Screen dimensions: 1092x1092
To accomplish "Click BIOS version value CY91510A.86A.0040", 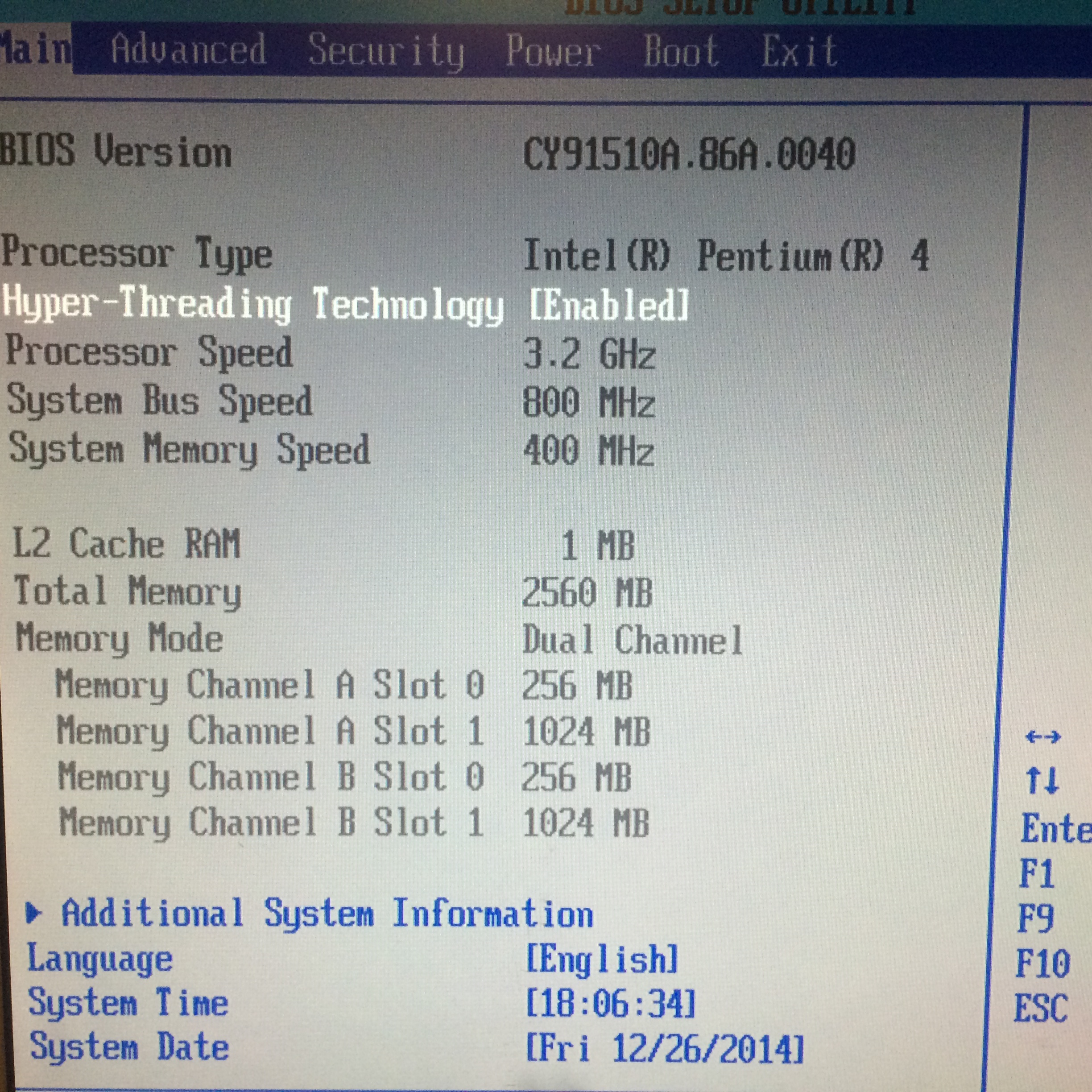I will [689, 154].
